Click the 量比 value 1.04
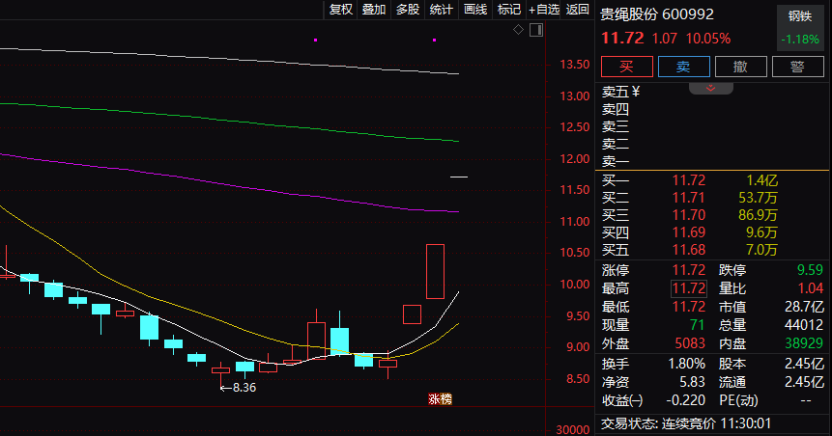This screenshot has width=832, height=436. (x=811, y=289)
